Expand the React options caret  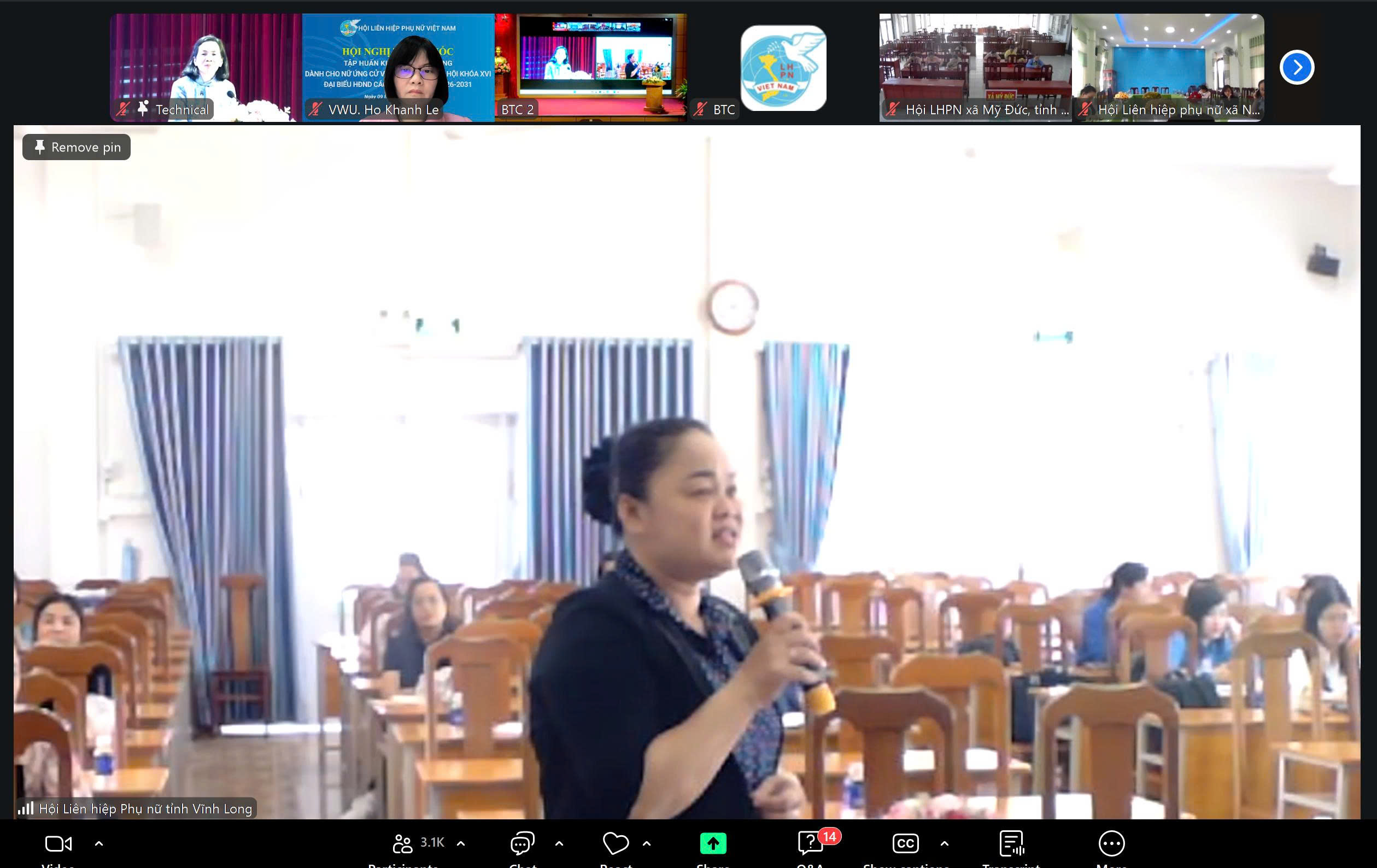(647, 843)
